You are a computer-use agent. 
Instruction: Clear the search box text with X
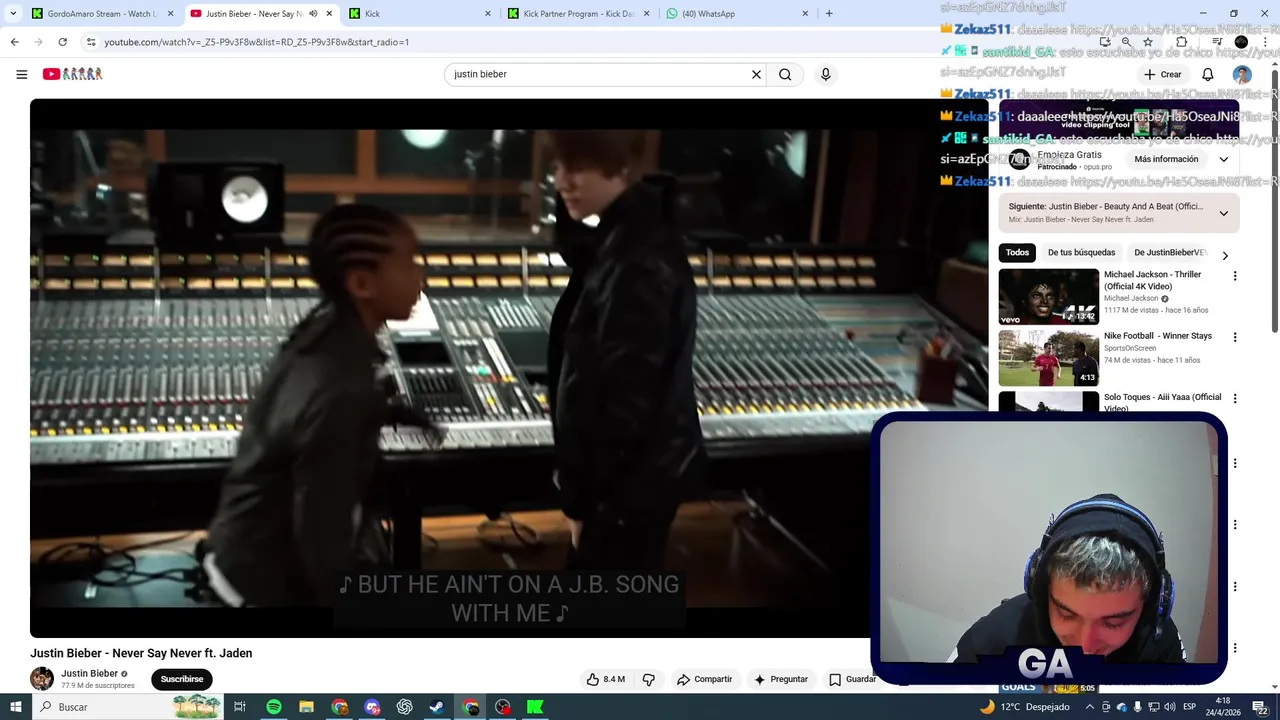(756, 74)
